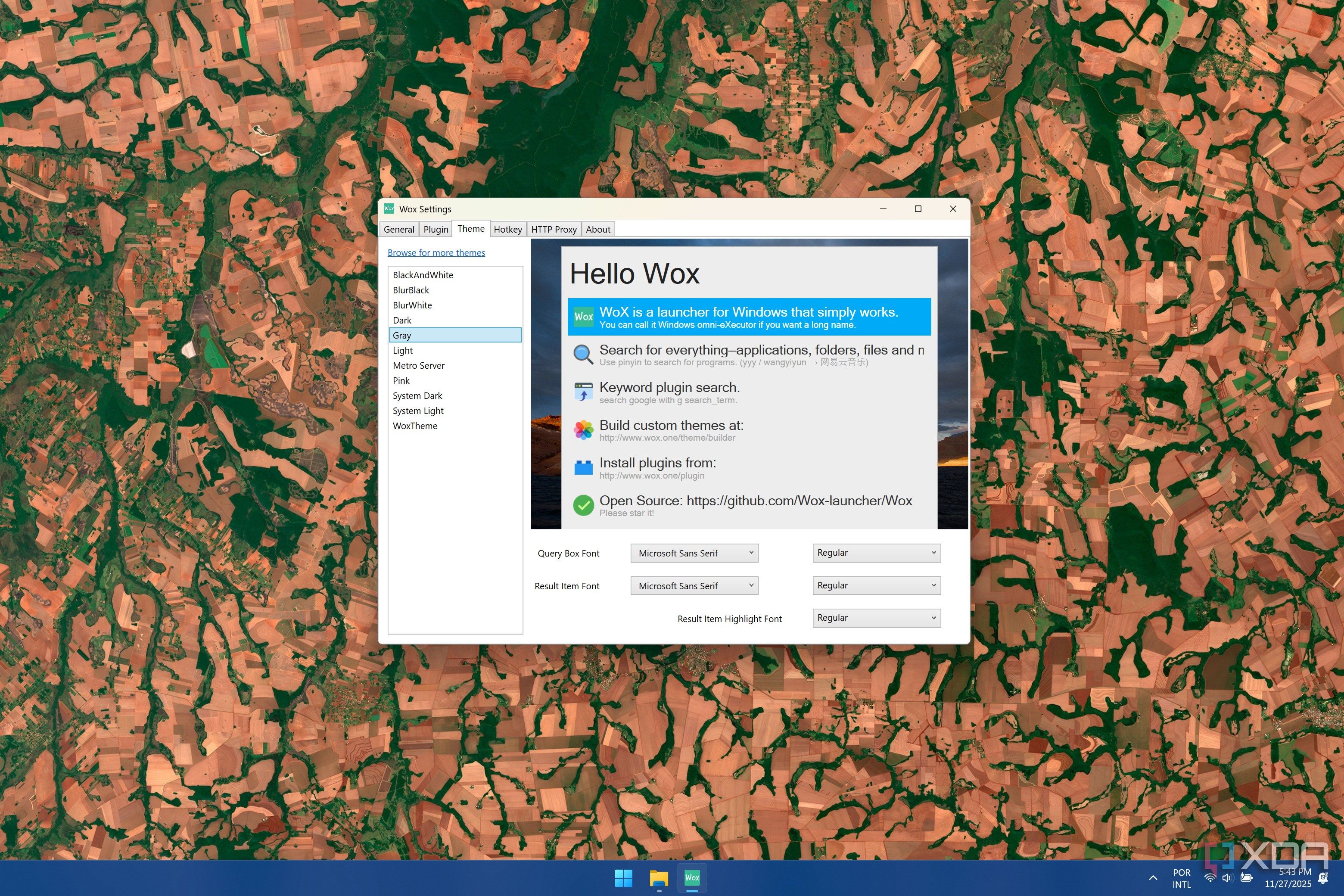Click the Wox app icon on the taskbar
1344x896 pixels.
coord(693,878)
